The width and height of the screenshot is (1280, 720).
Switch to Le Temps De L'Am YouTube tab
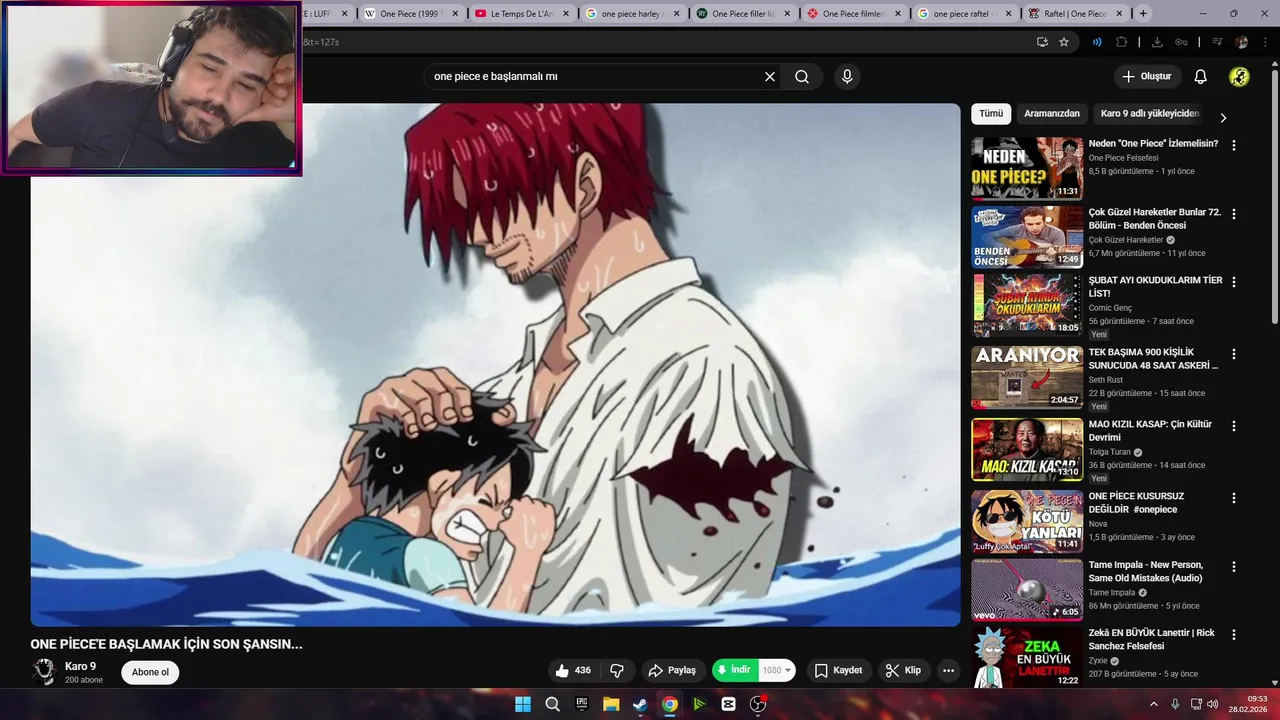[522, 14]
